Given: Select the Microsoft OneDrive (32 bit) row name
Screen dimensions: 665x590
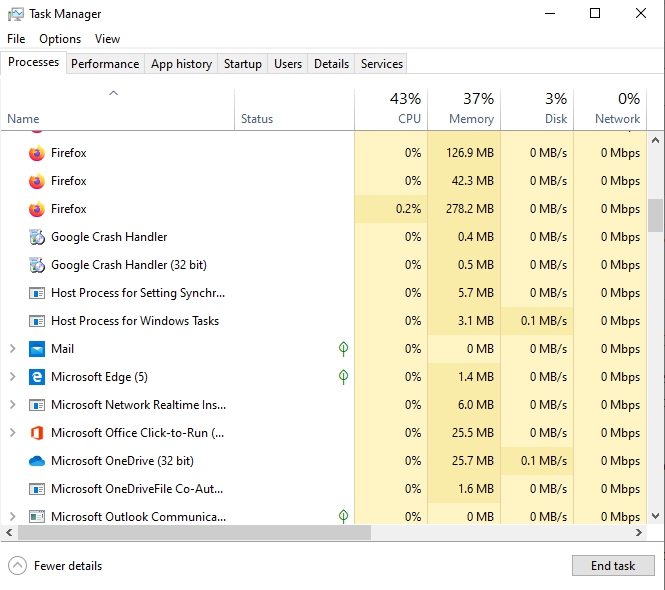Looking at the screenshot, I should tap(122, 461).
